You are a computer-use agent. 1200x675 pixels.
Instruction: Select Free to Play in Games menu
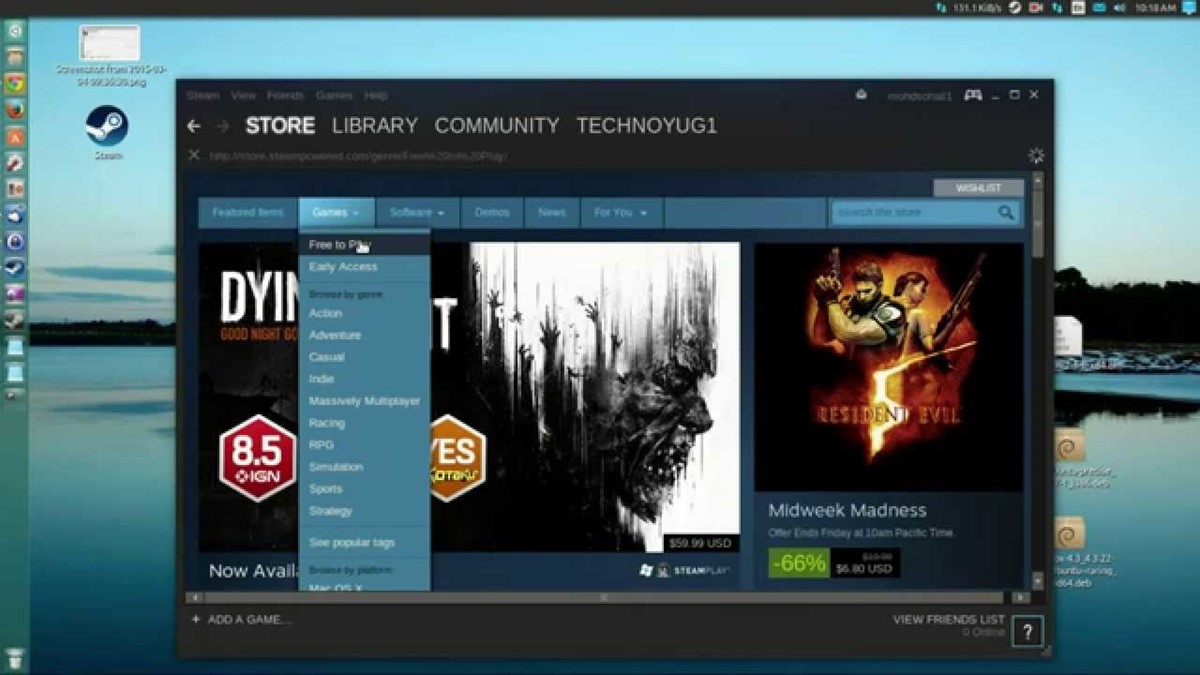click(x=364, y=245)
